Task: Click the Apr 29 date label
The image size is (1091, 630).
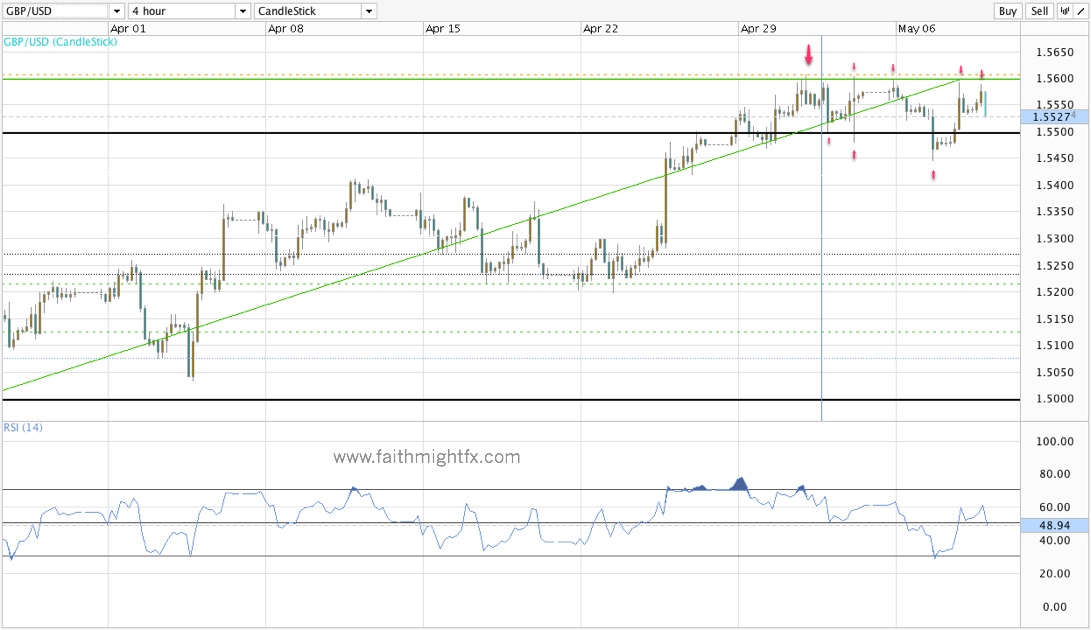Action: [x=758, y=29]
